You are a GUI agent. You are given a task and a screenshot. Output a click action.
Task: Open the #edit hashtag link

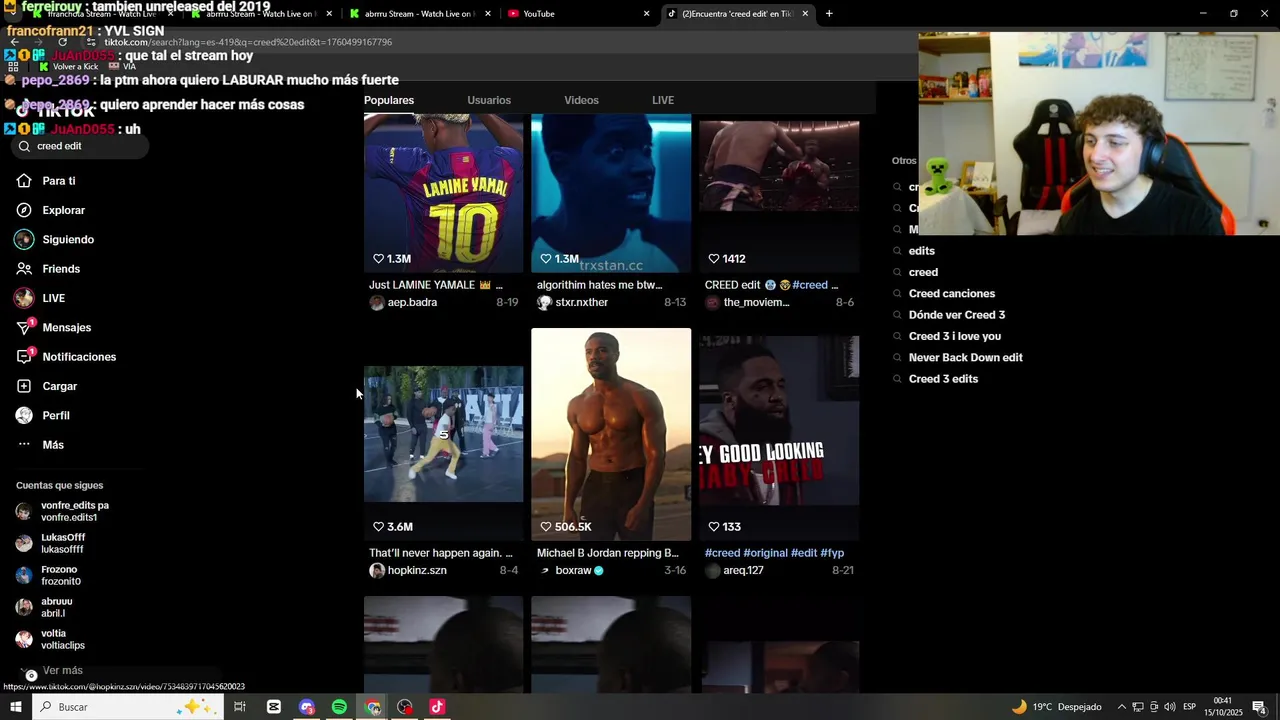tap(804, 553)
